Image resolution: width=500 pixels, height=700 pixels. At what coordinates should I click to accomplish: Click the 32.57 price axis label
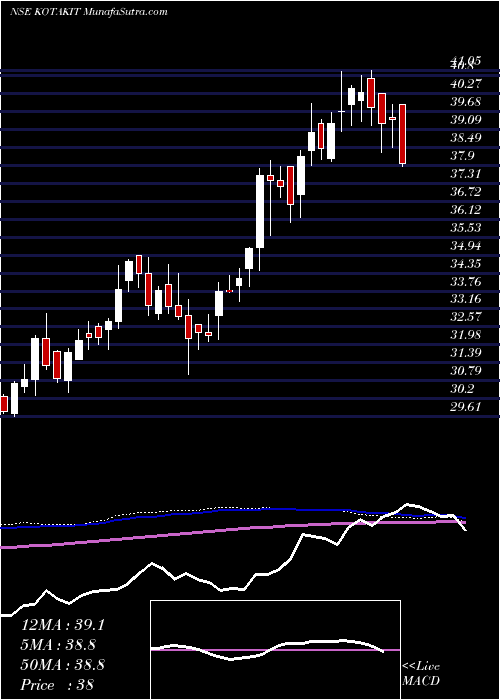click(466, 317)
